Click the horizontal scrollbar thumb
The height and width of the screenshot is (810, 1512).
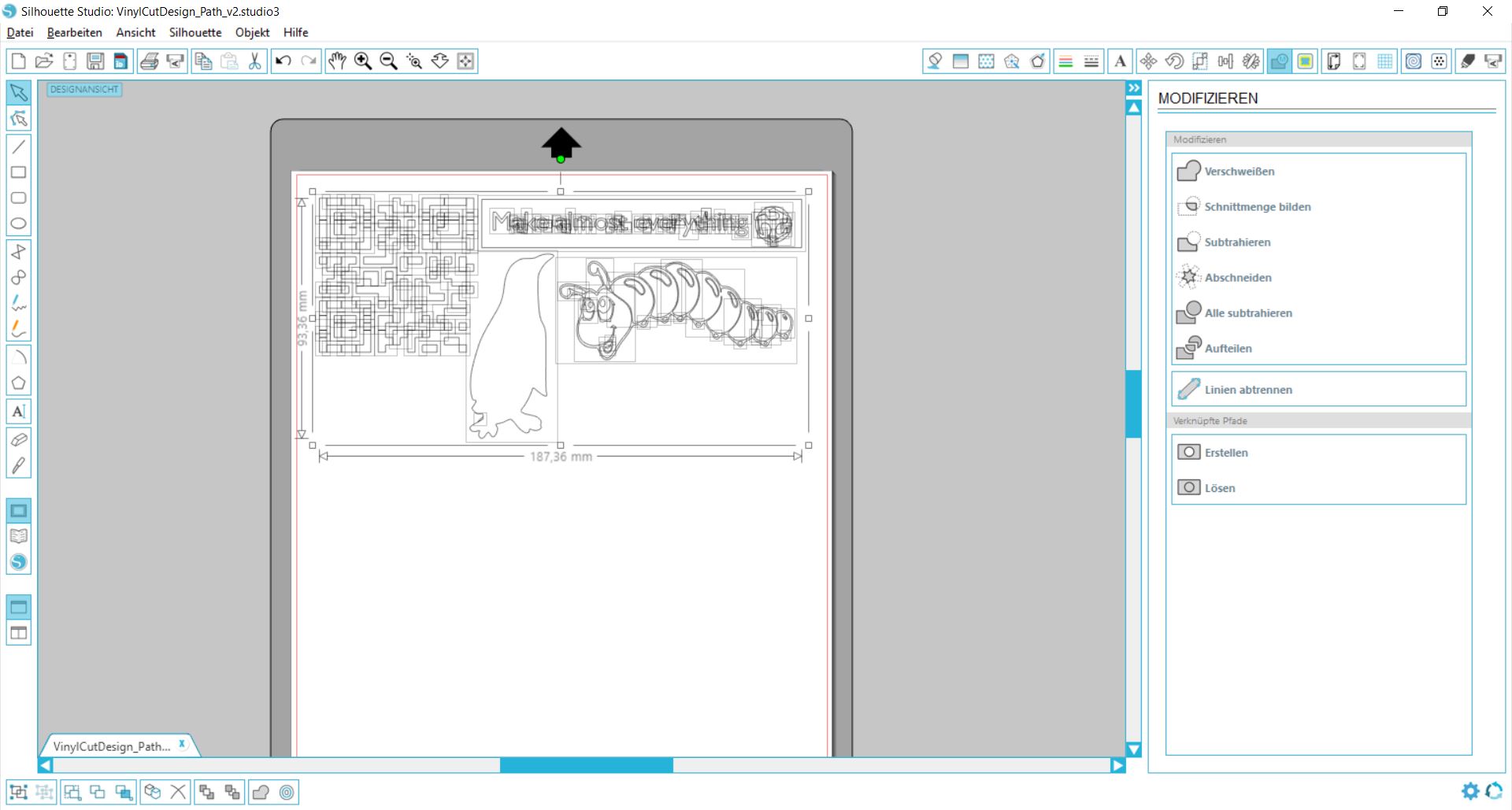587,765
